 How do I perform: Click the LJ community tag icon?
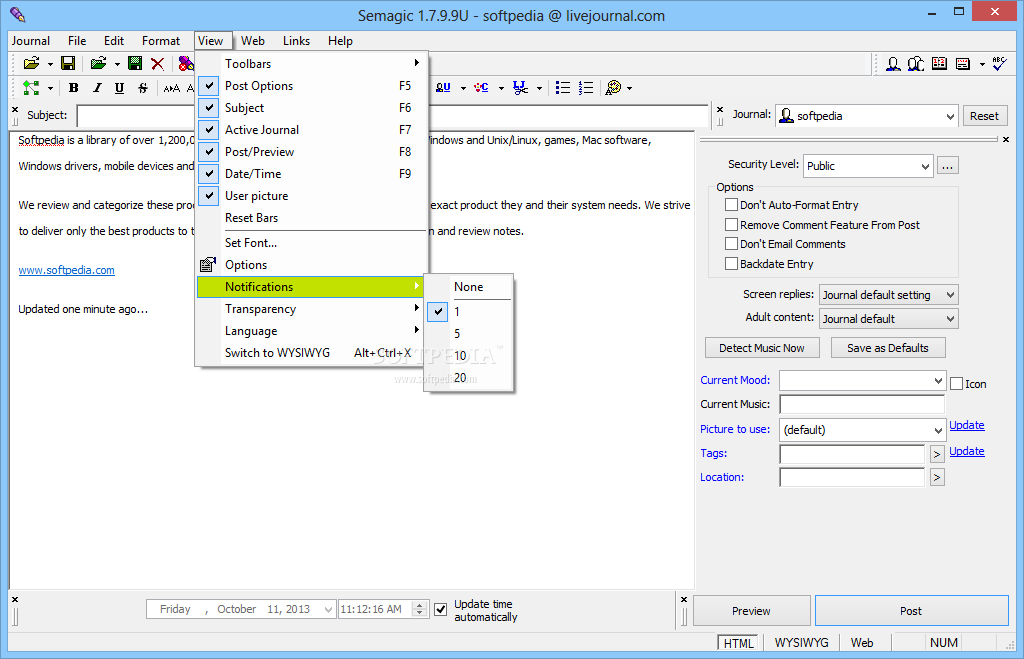click(481, 88)
